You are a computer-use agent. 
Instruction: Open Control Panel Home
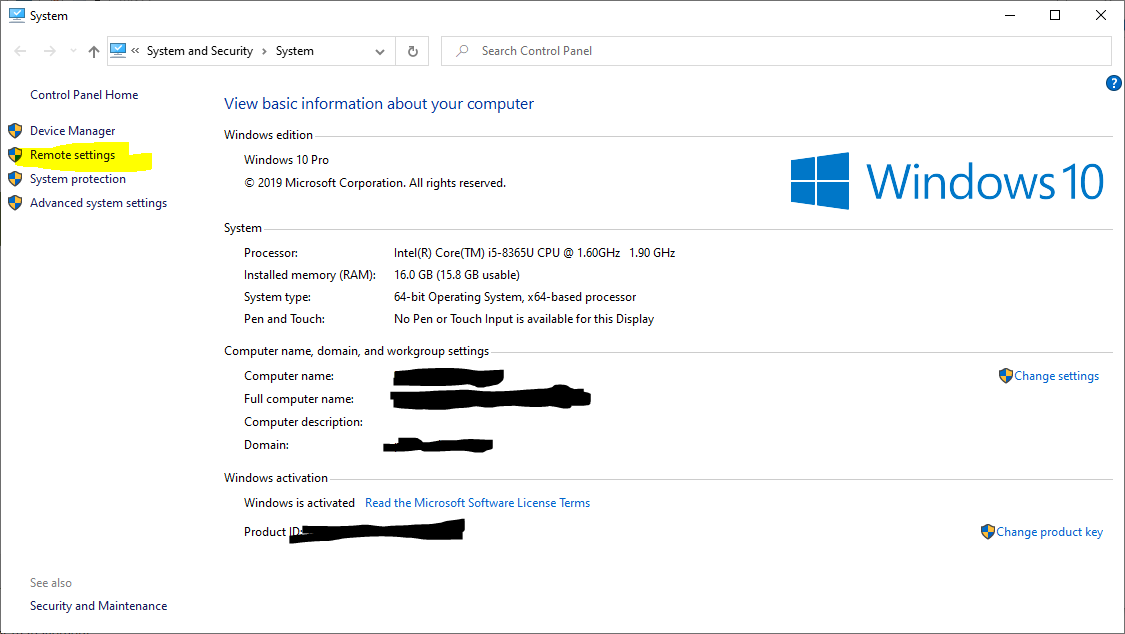pyautogui.click(x=84, y=95)
